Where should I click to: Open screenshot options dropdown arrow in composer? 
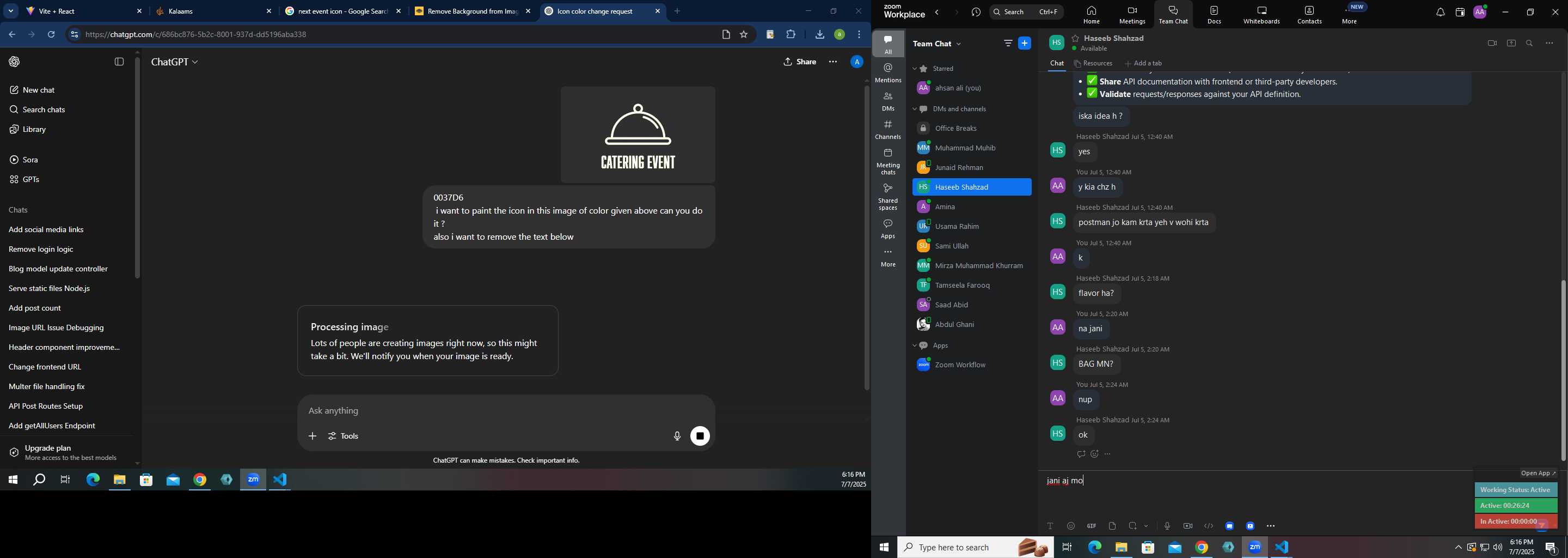pos(1147,526)
